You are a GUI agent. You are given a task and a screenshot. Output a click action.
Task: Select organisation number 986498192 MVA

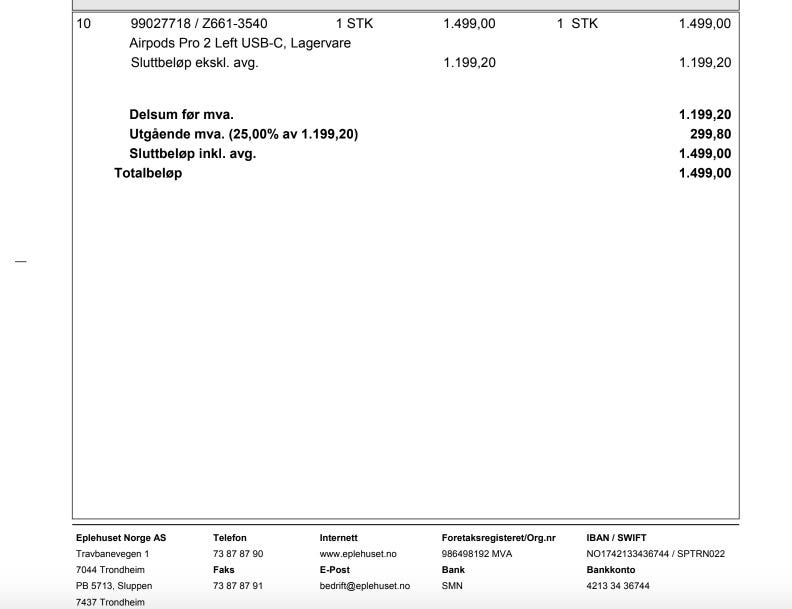pyautogui.click(x=477, y=554)
